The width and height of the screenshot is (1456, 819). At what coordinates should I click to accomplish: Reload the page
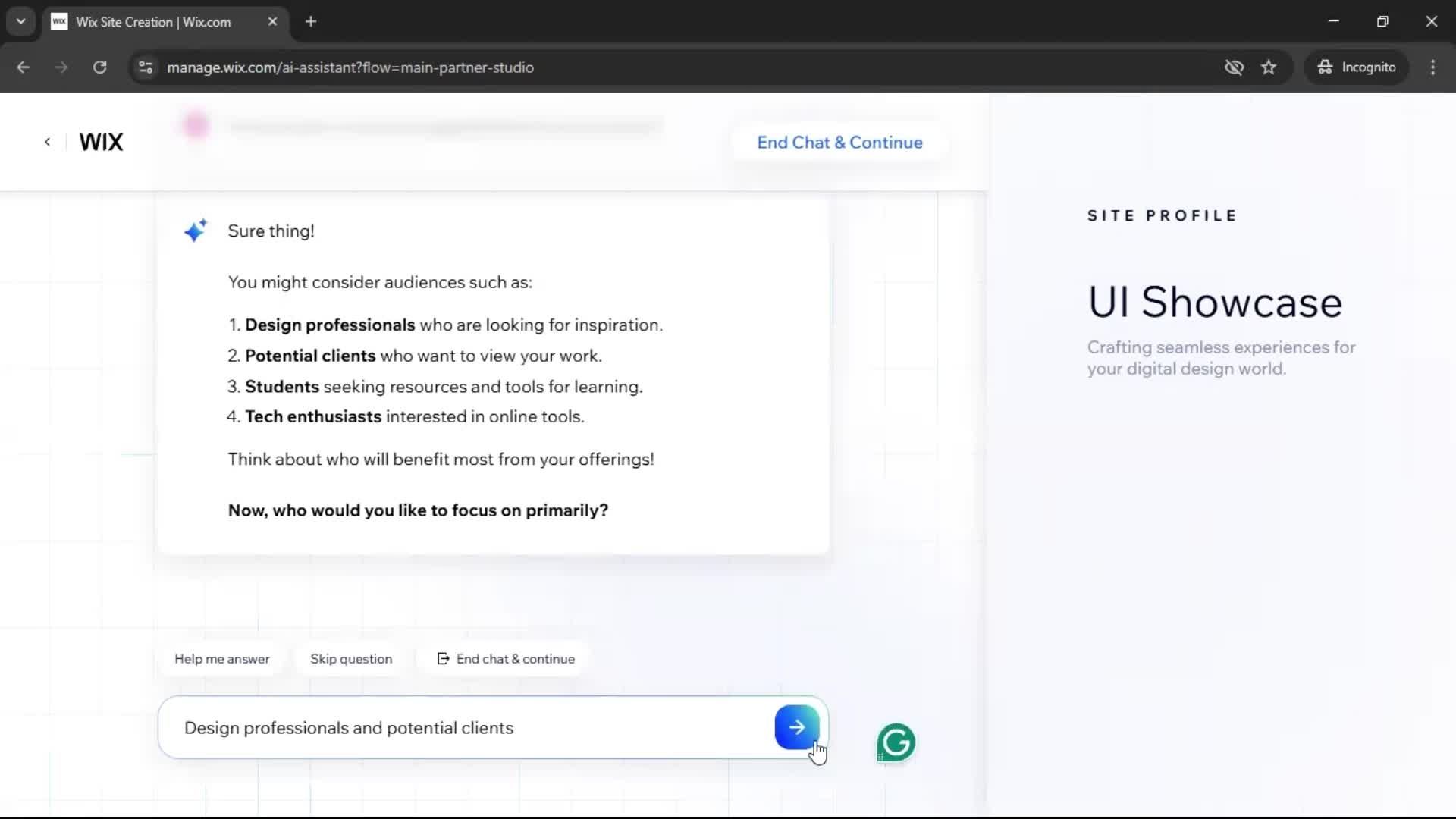pyautogui.click(x=99, y=67)
